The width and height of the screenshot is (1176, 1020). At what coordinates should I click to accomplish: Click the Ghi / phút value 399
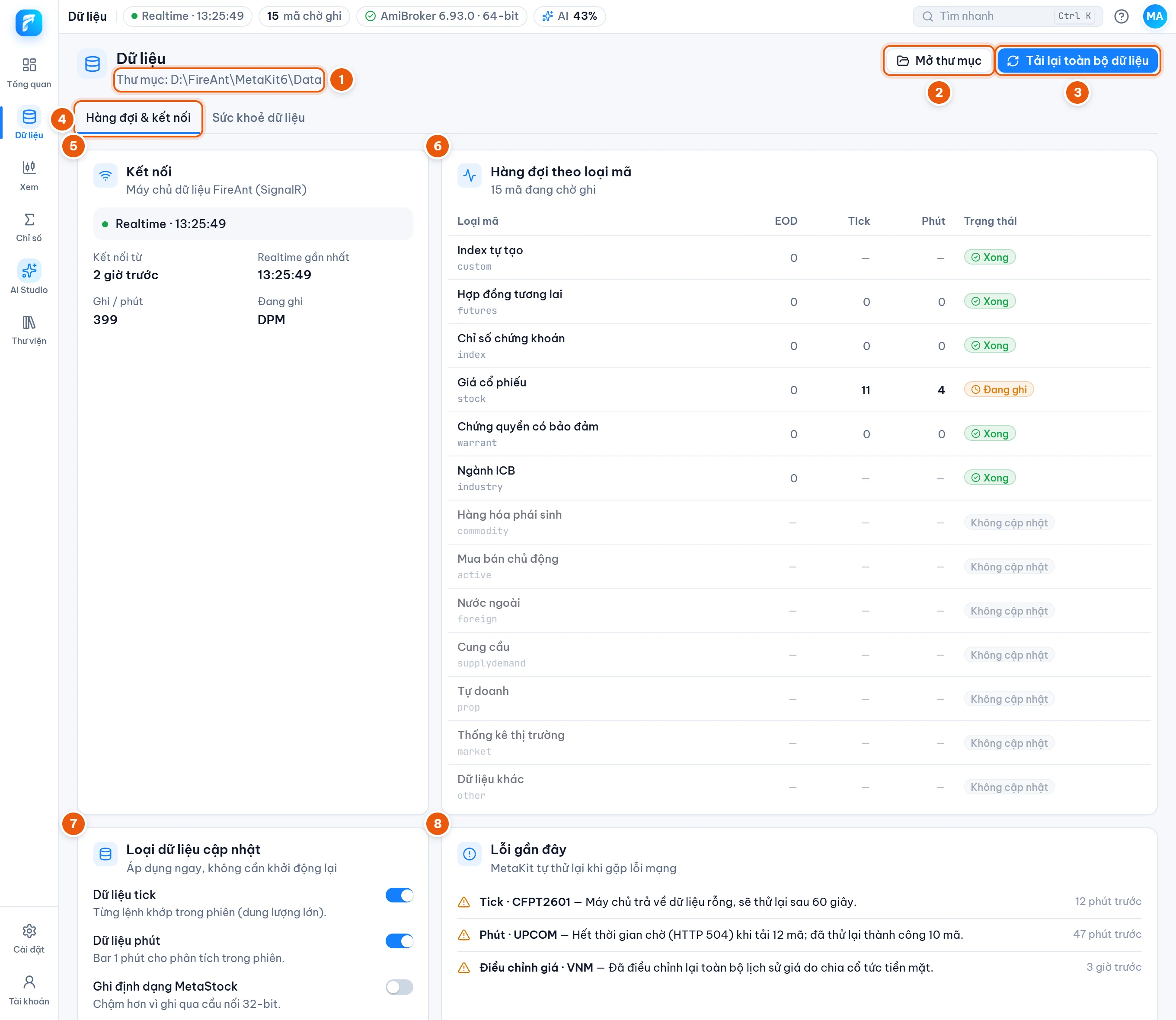(105, 320)
